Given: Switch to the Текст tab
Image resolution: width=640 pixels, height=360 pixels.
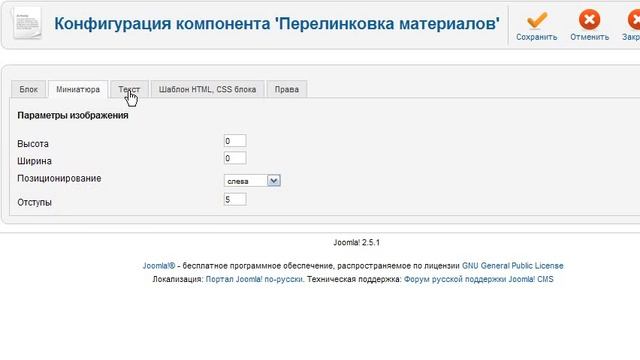Looking at the screenshot, I should coord(129,89).
